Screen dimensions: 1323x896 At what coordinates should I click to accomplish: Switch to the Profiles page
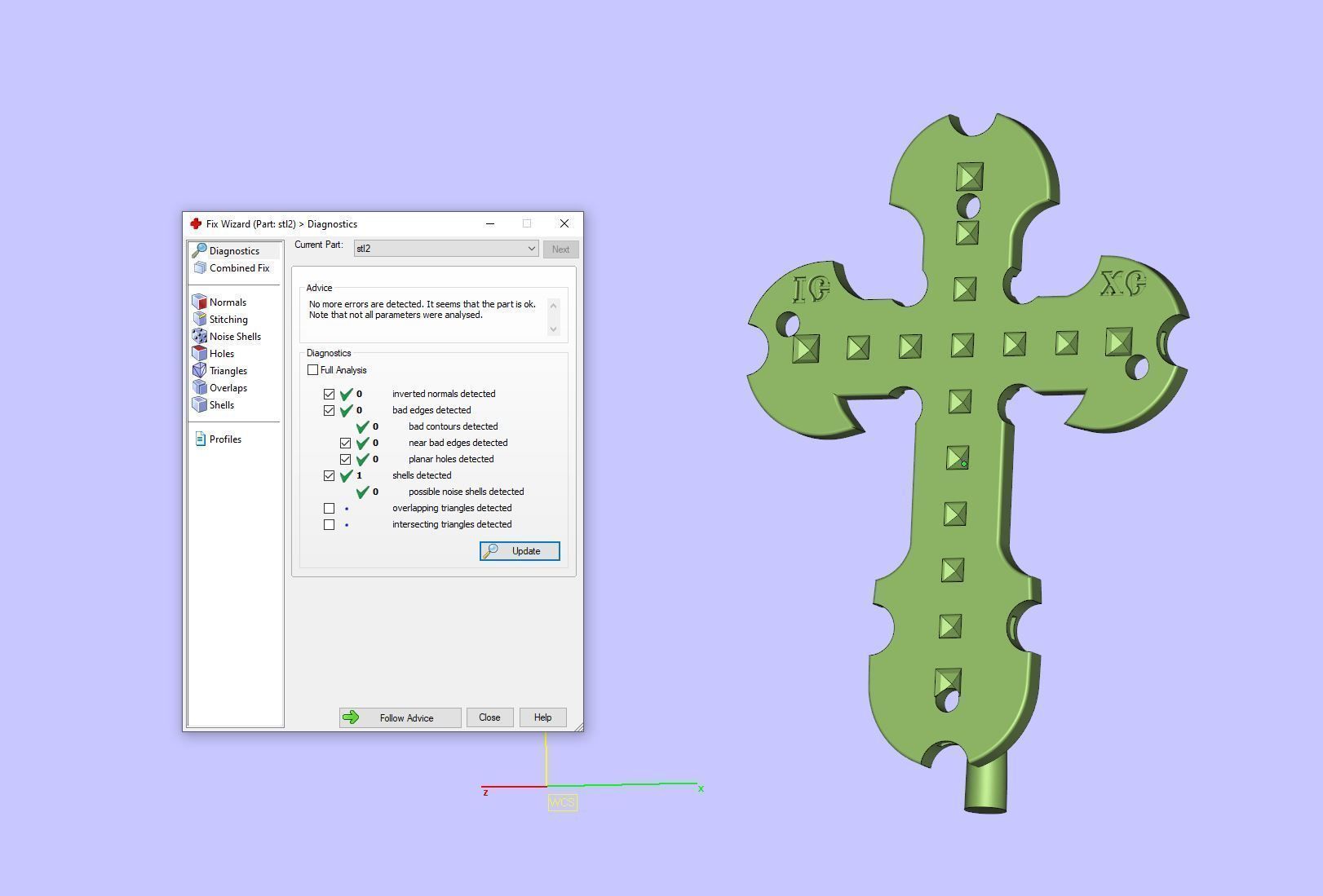(x=225, y=439)
